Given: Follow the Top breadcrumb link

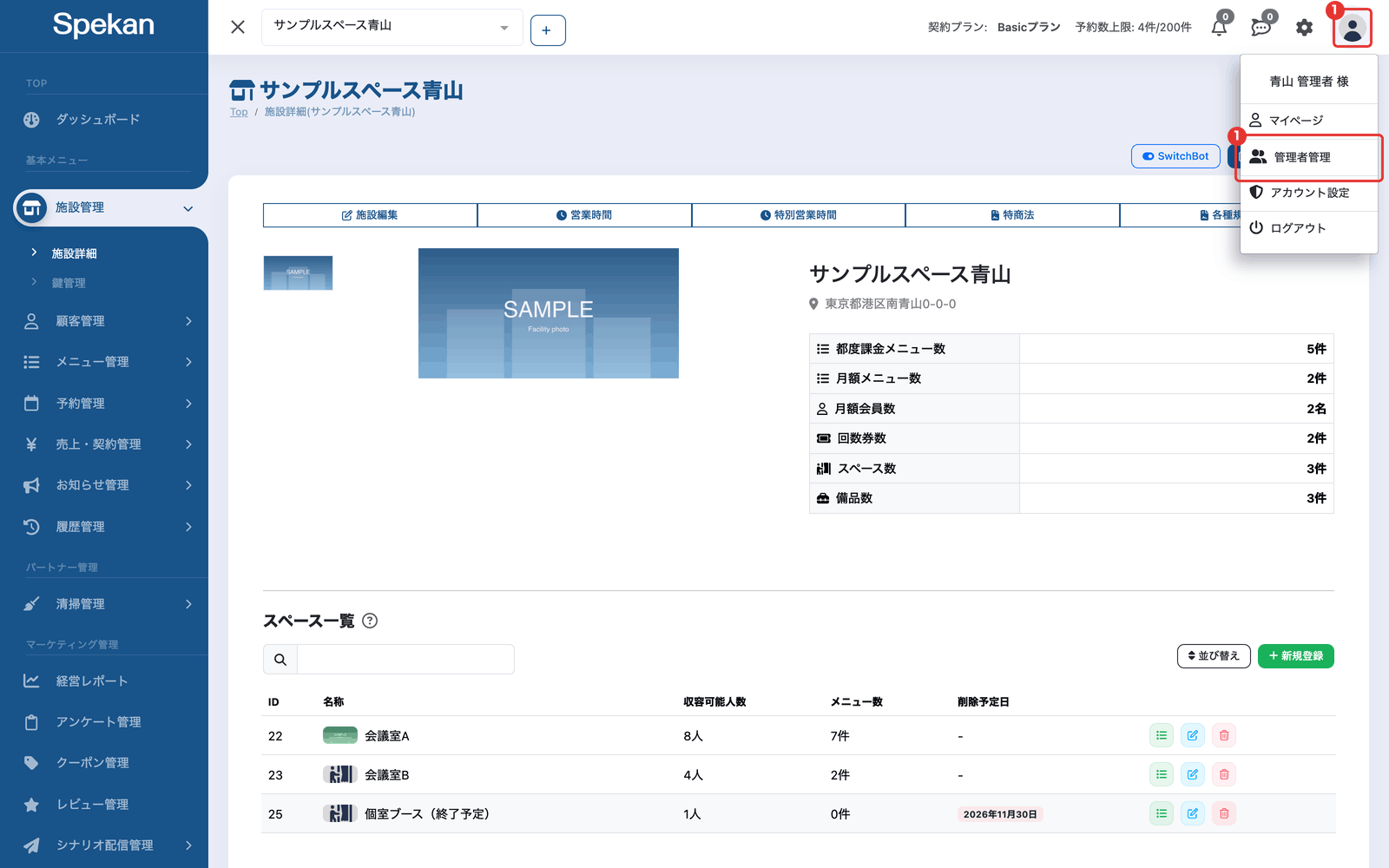Looking at the screenshot, I should 239,112.
